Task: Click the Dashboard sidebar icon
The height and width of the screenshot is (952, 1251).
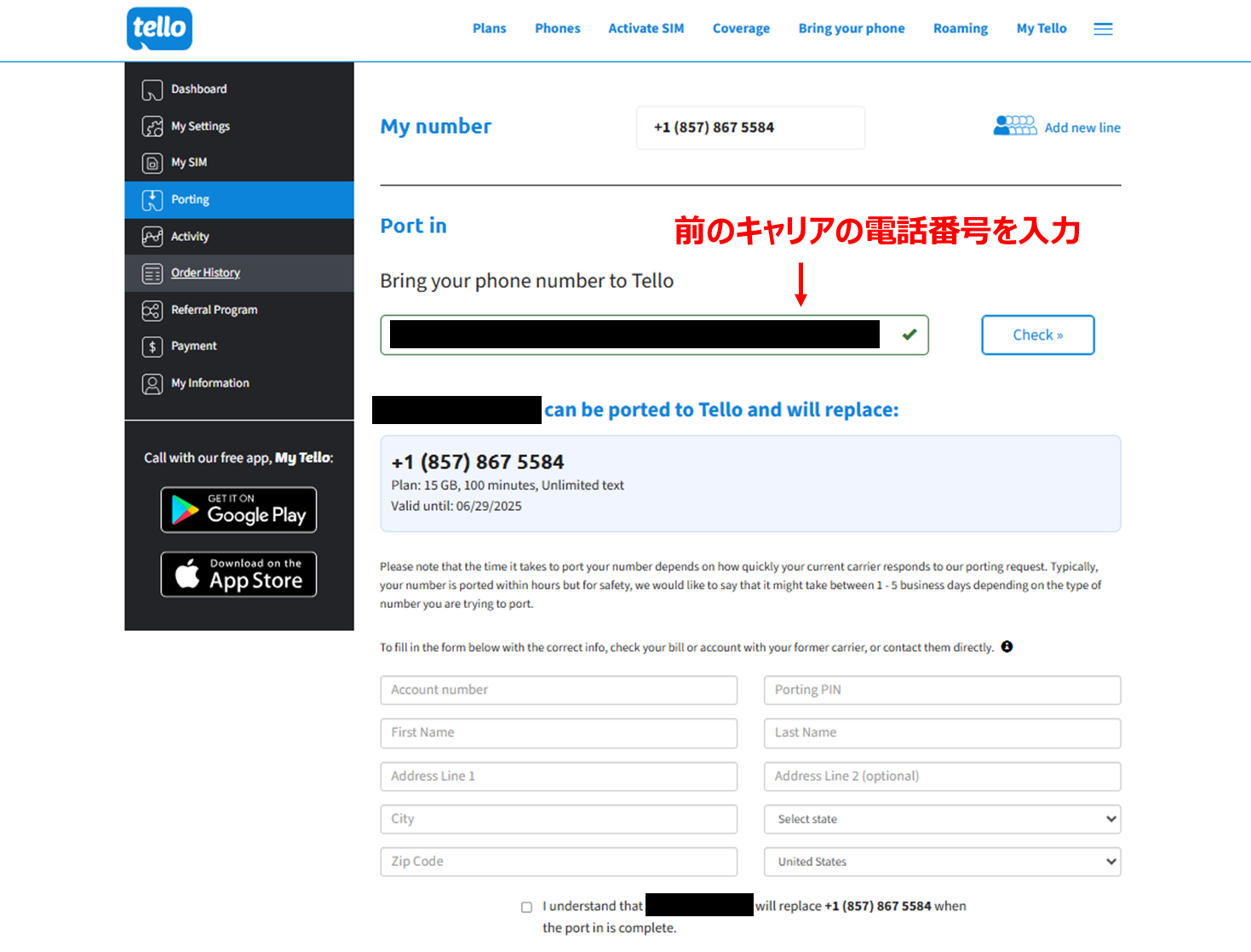Action: pyautogui.click(x=152, y=89)
